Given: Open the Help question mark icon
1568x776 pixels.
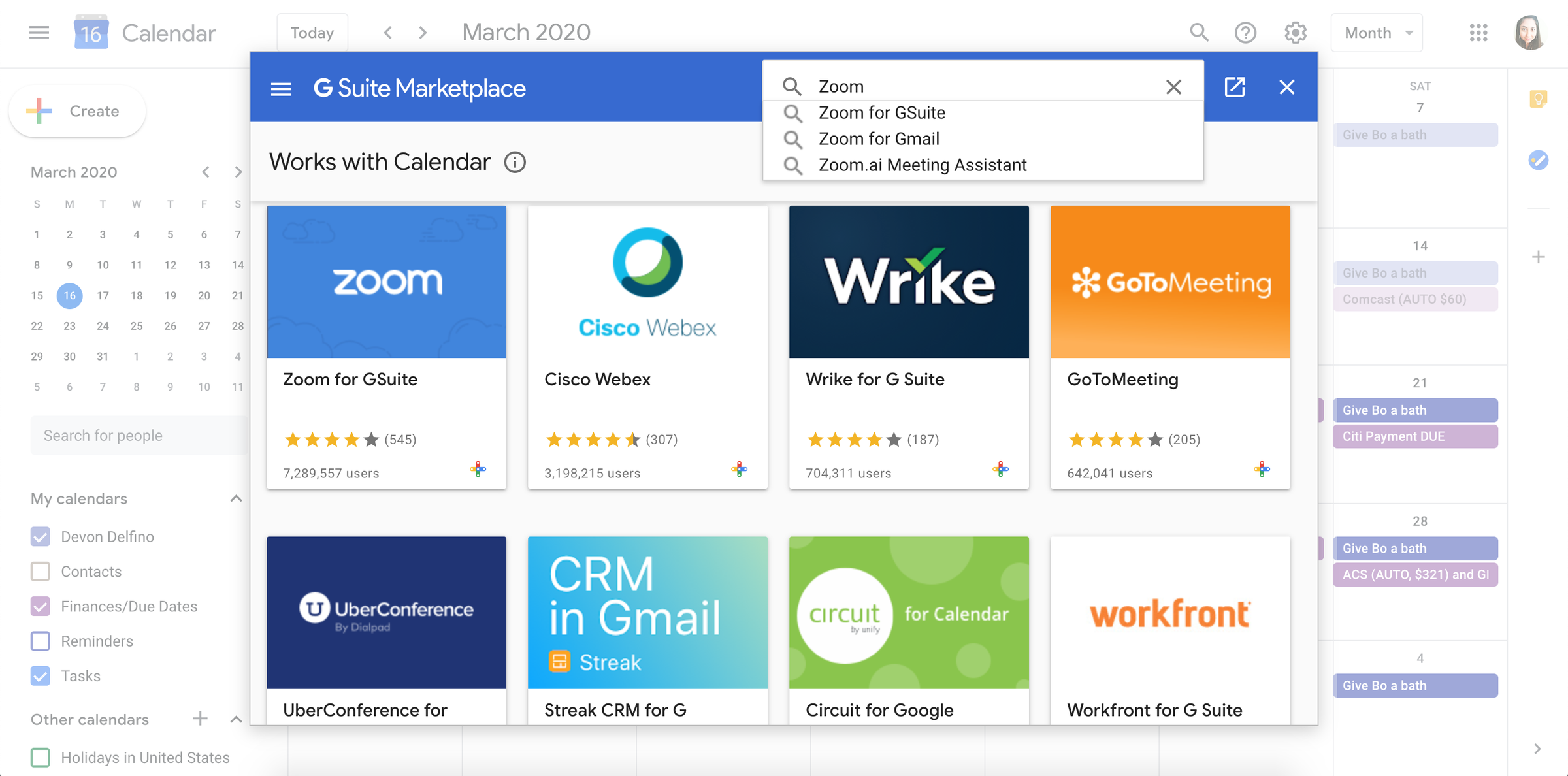Looking at the screenshot, I should [x=1245, y=33].
